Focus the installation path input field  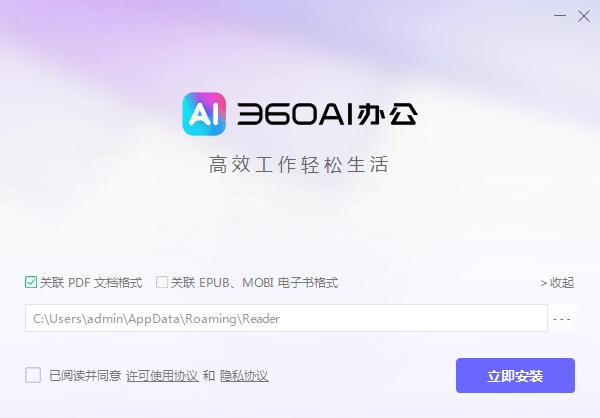[x=286, y=318]
